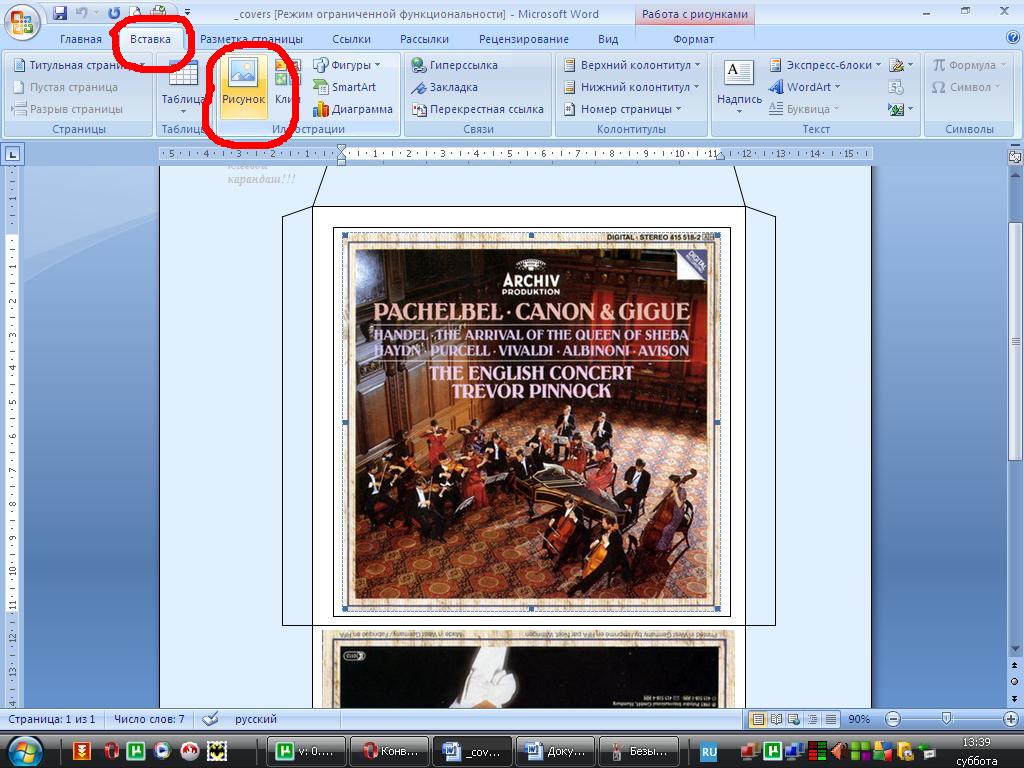Switch to Outline view
Screen dimensions: 1024x768
(x=812, y=720)
